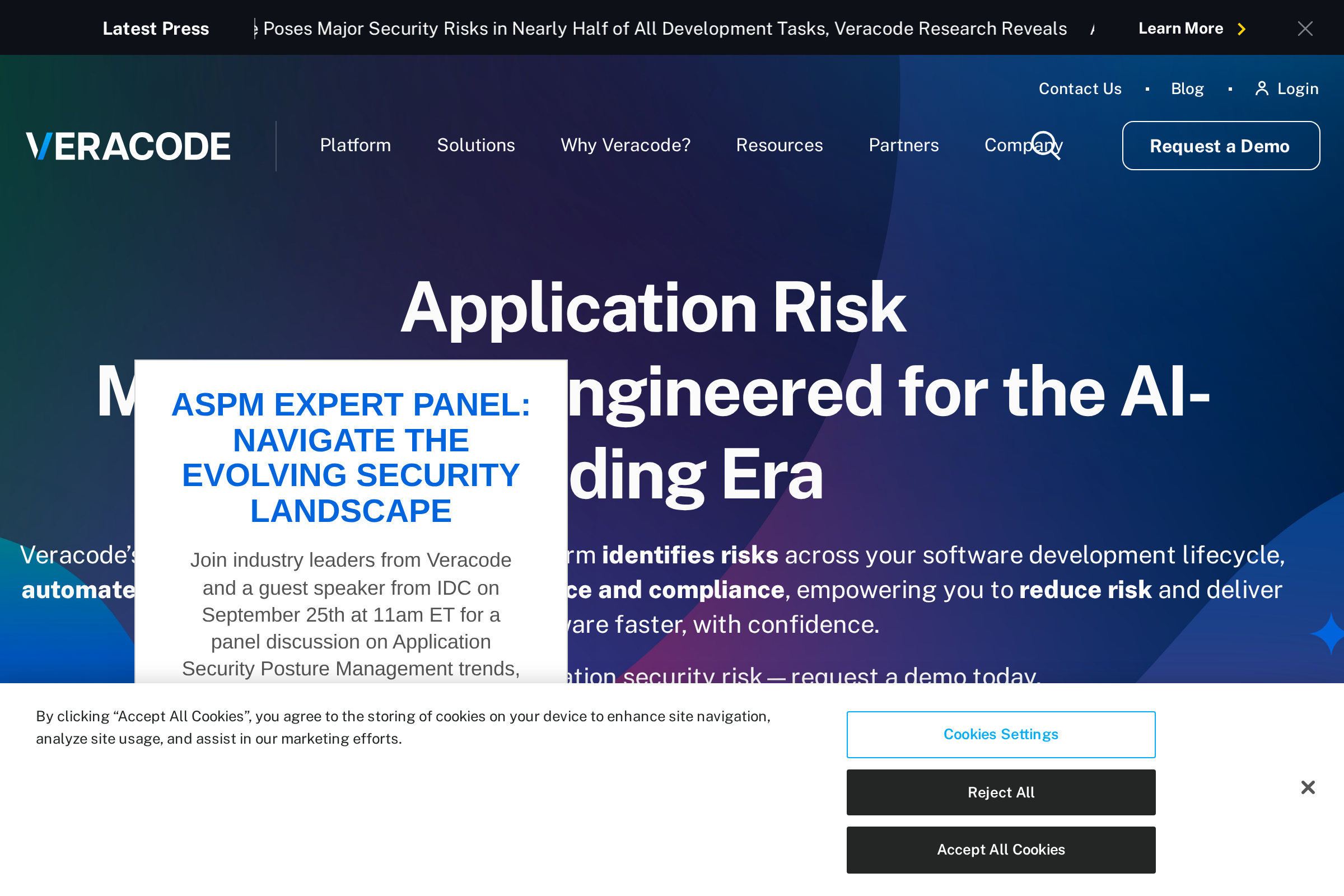Viewport: 1344px width, 896px height.
Task: Expand the Resources dropdown
Action: (780, 146)
